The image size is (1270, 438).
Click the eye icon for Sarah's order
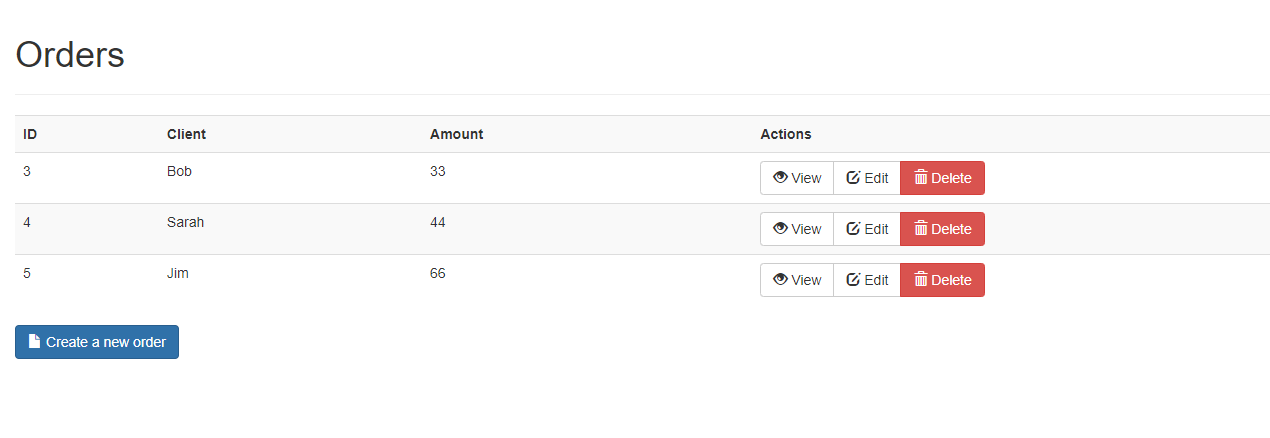point(780,229)
